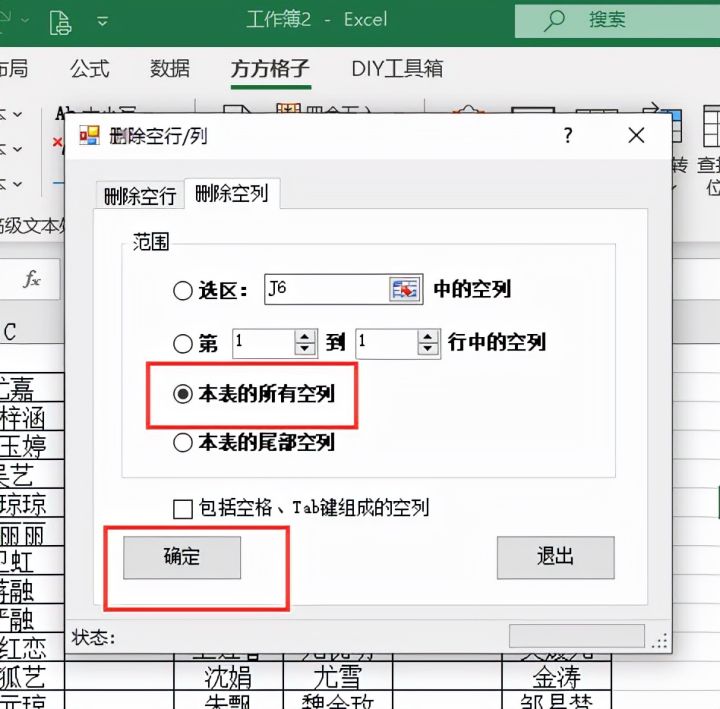Viewport: 720px width, 709px height.
Task: Select the 选区 radio option
Action: tap(183, 290)
